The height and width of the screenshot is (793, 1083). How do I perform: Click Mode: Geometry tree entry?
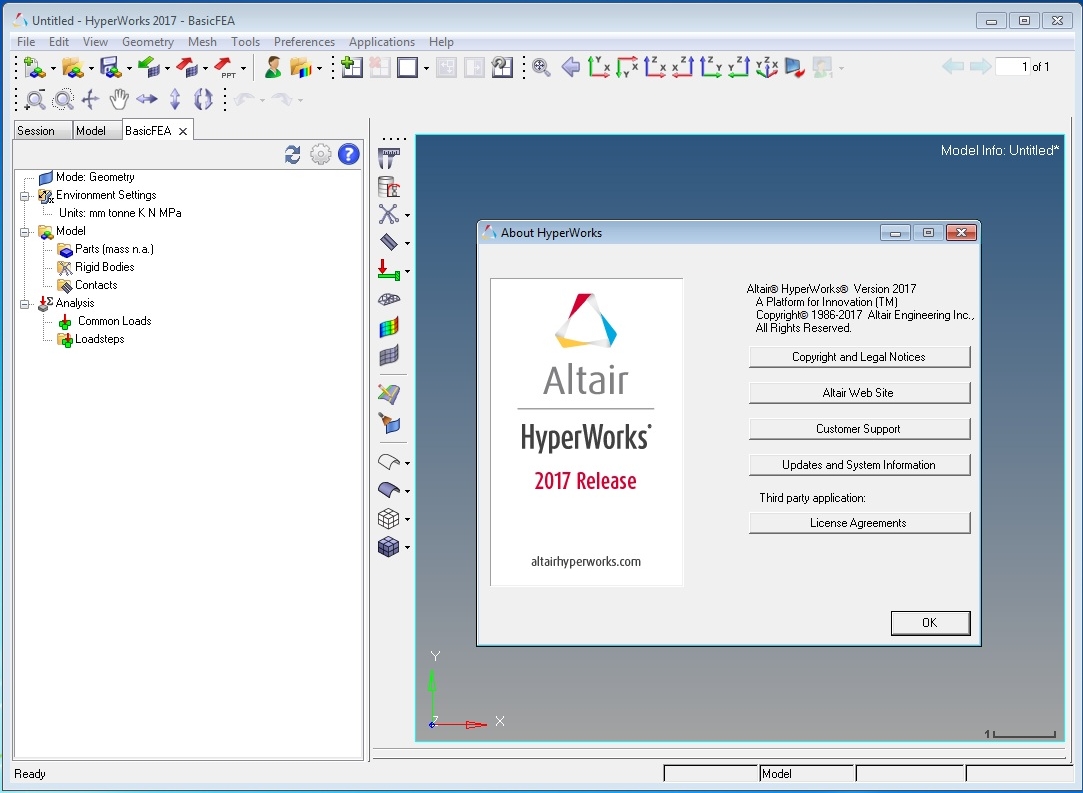pos(95,177)
